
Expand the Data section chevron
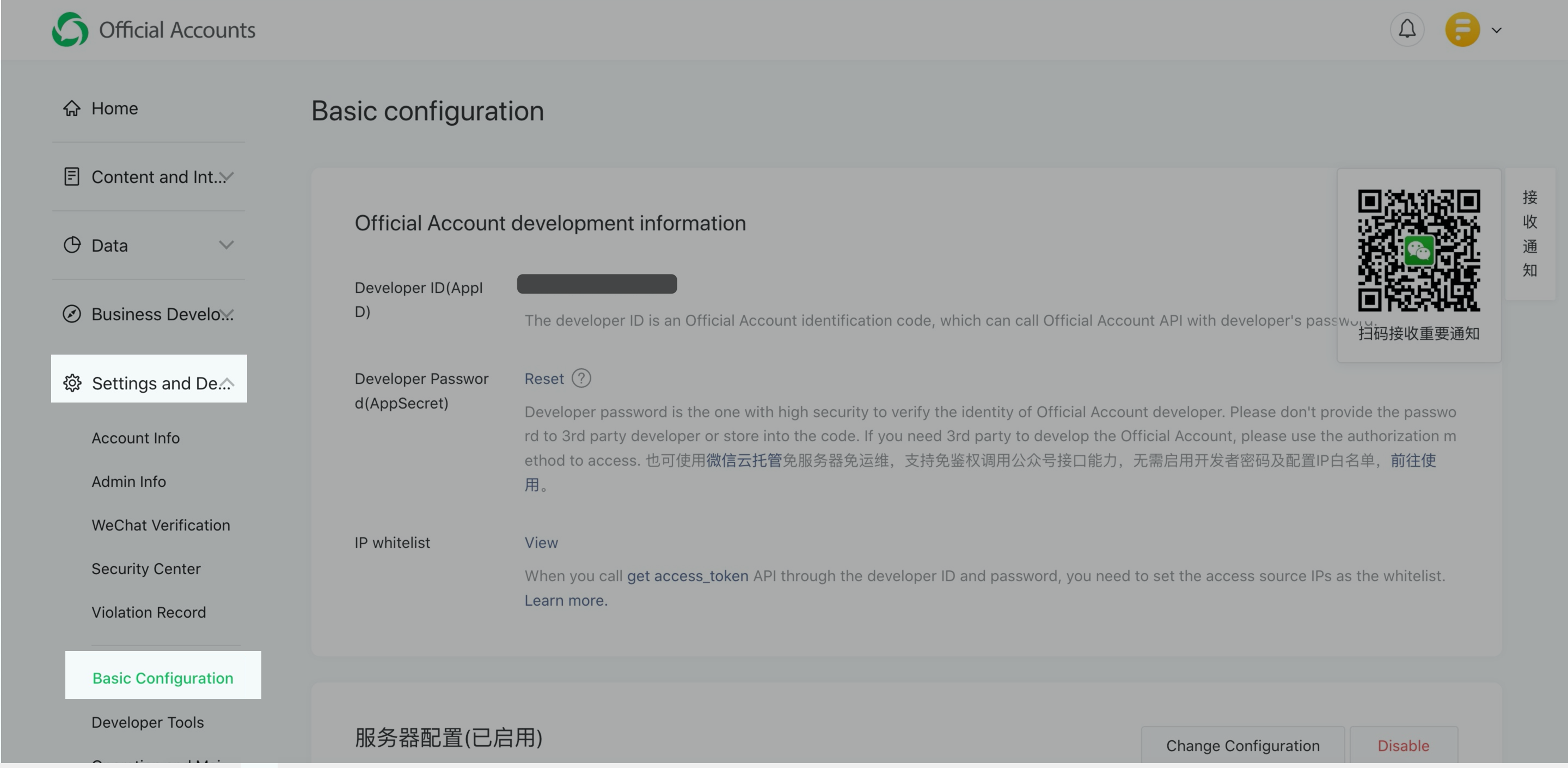point(226,245)
